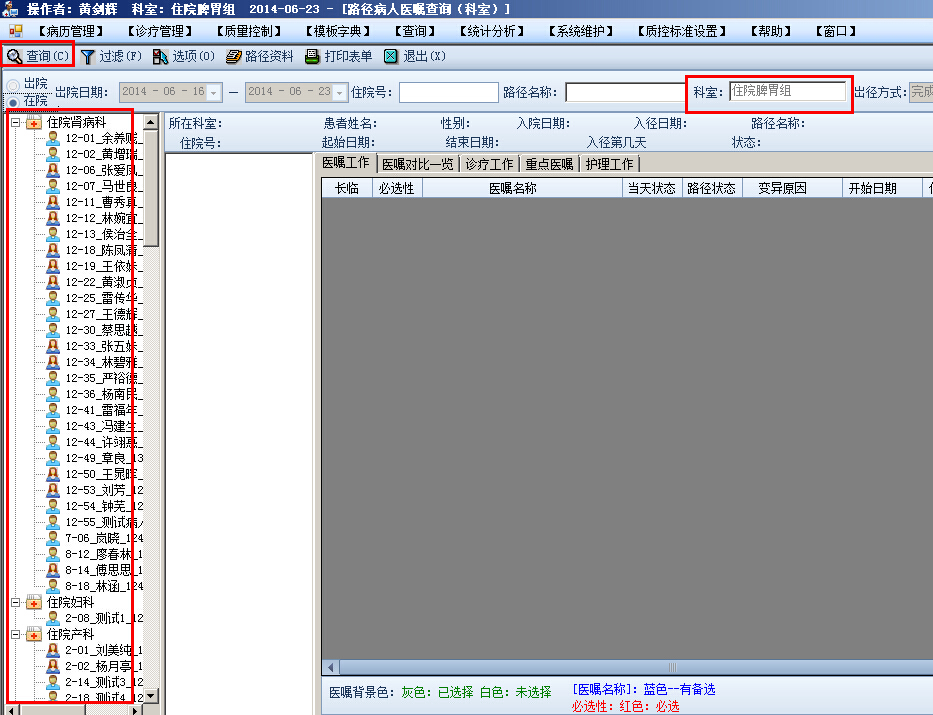The height and width of the screenshot is (715, 933).
Task: Open the 【帮助】 menu
Action: tap(771, 31)
